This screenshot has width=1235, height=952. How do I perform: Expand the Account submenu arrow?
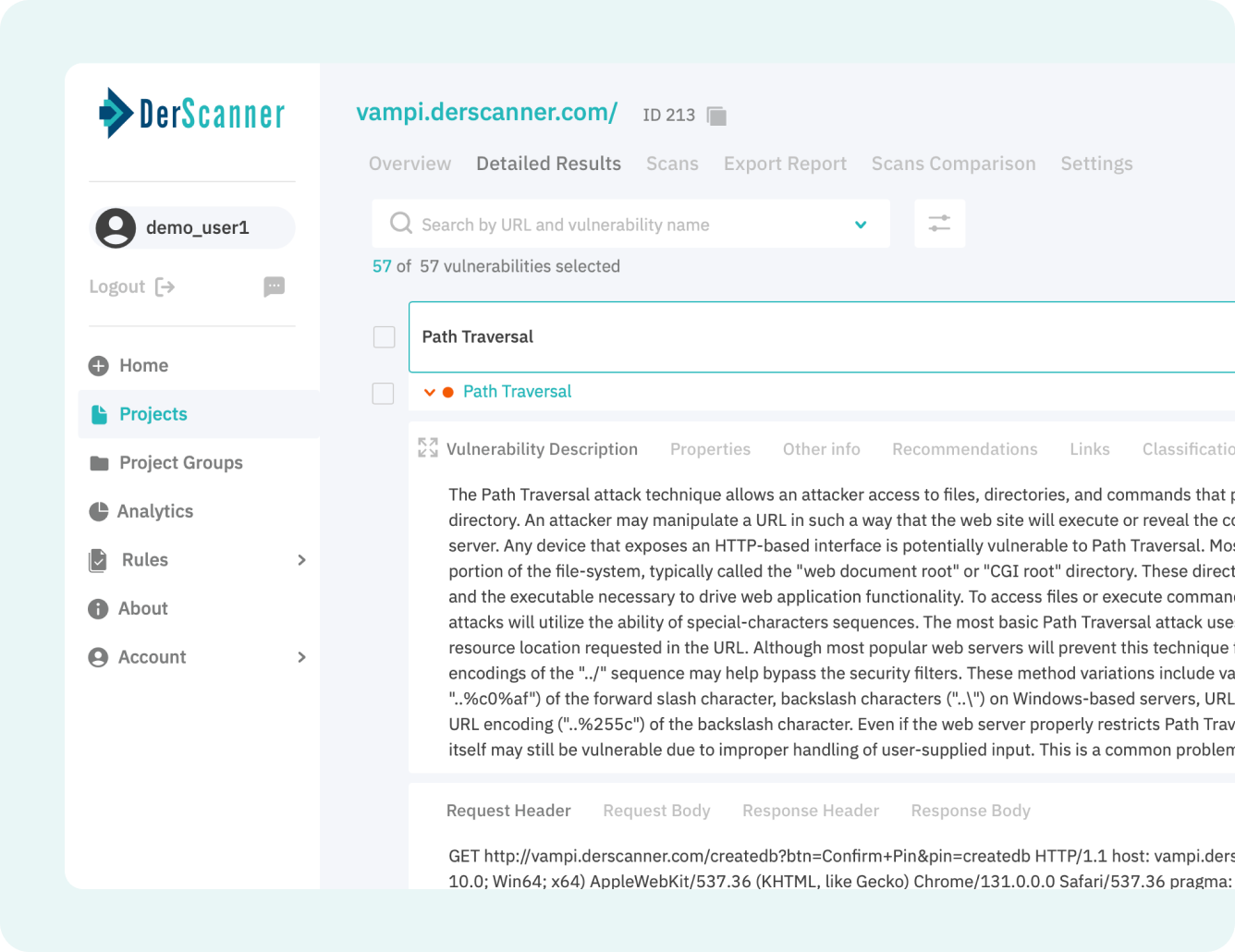click(301, 657)
